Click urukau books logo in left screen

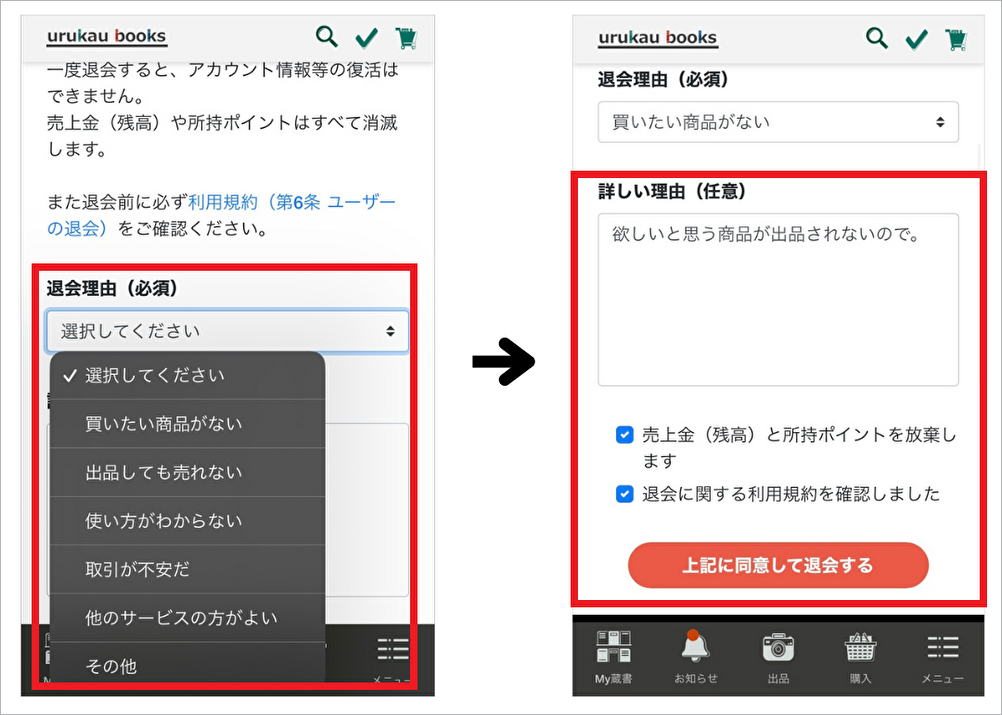(107, 38)
